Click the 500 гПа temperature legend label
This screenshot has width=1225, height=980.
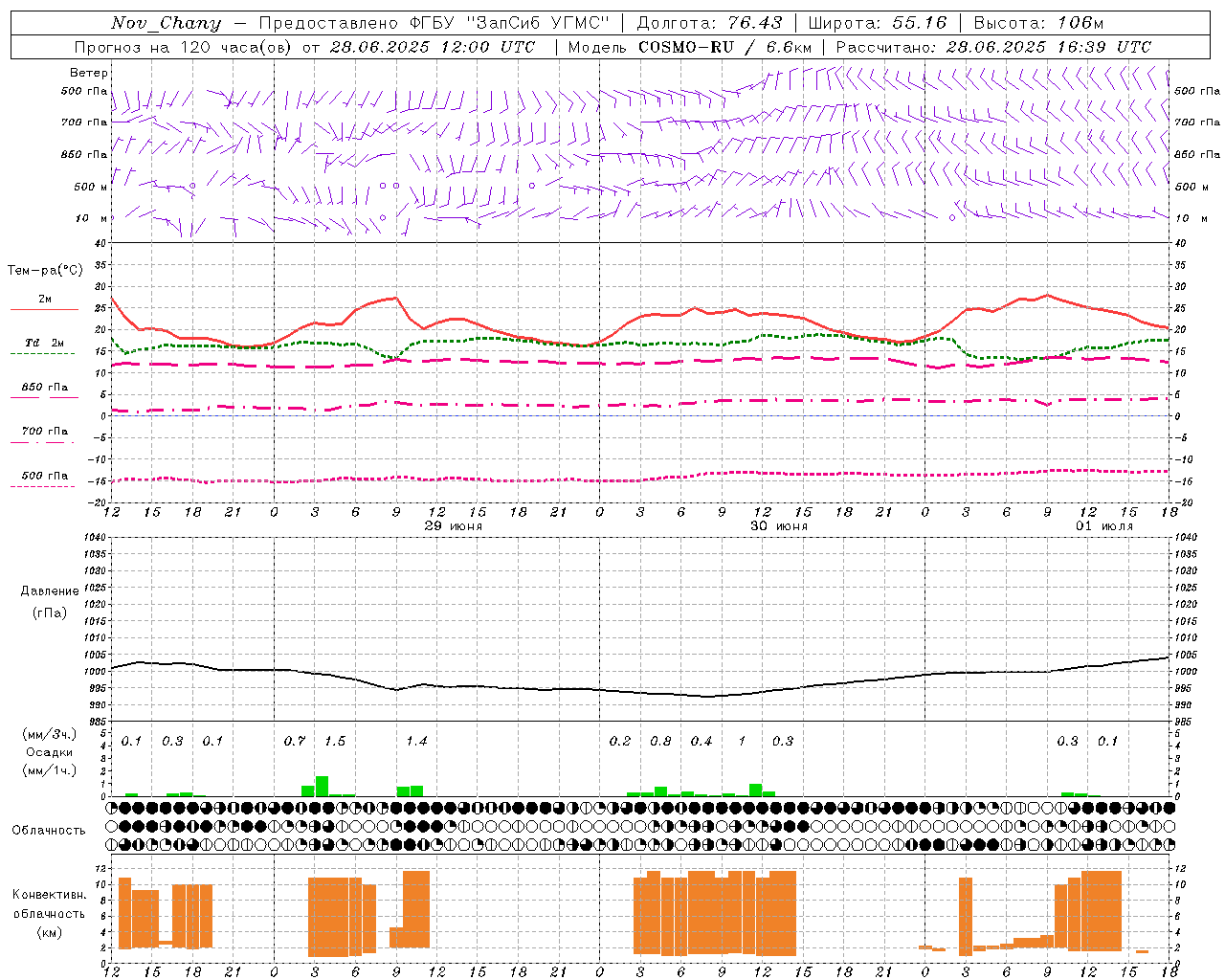coord(45,476)
